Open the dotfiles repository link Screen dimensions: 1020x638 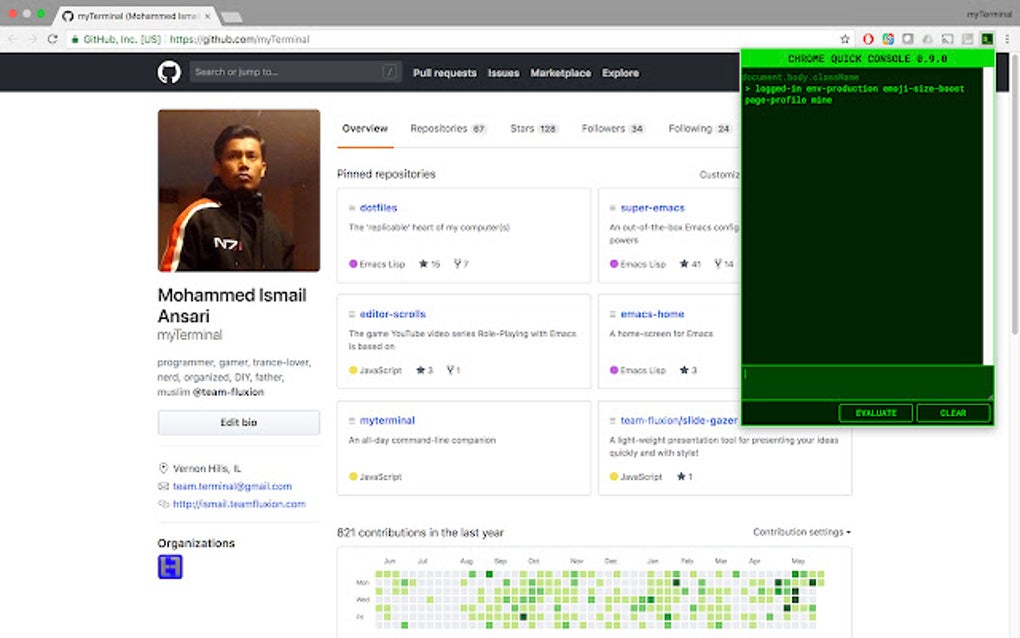379,208
